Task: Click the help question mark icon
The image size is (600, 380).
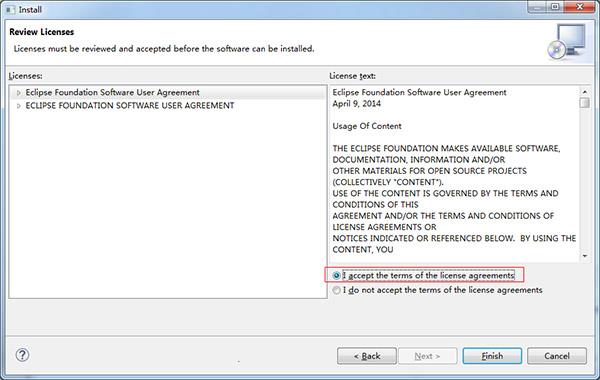Action: pyautogui.click(x=22, y=355)
